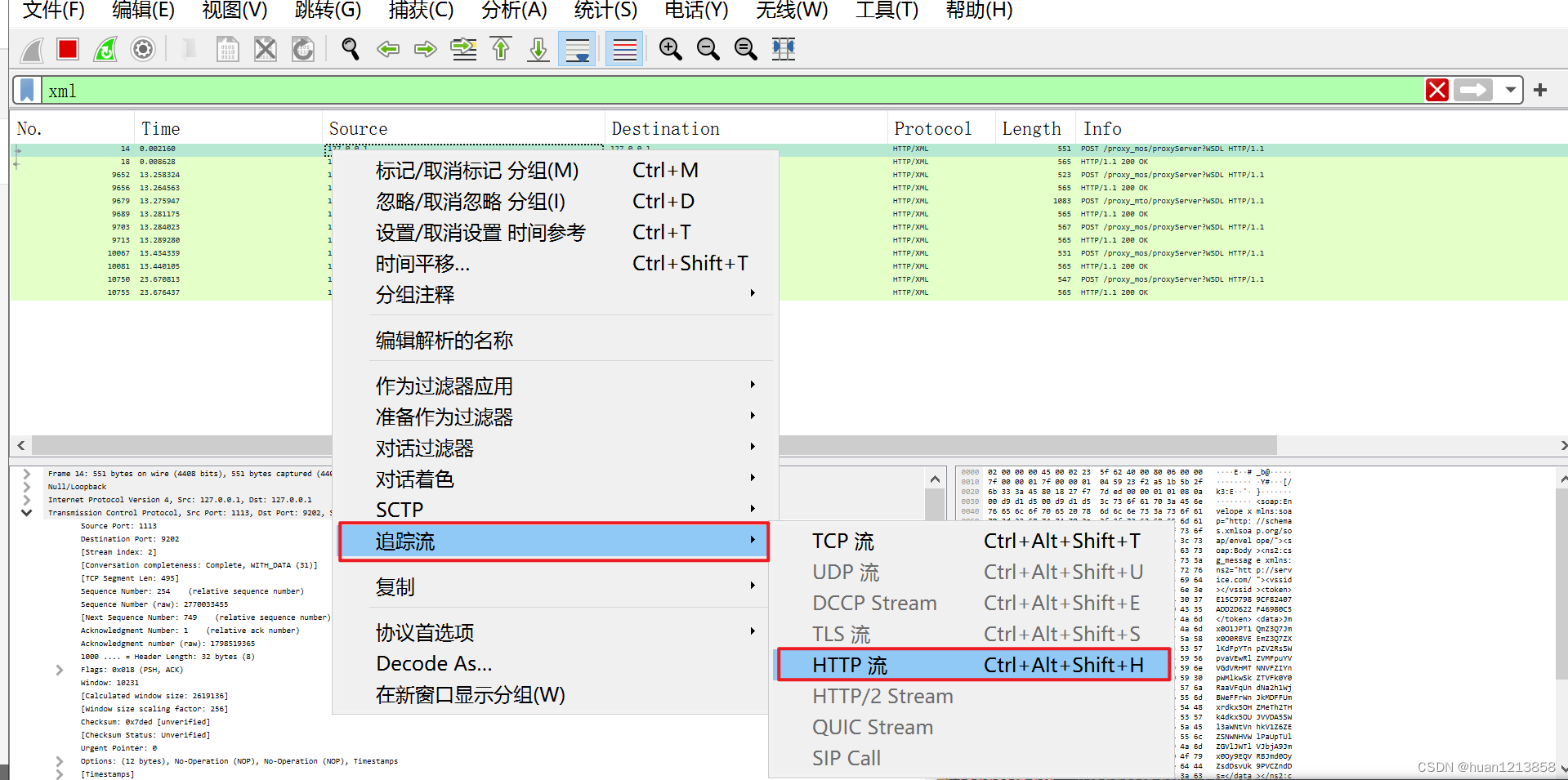Reload the capture file icon
This screenshot has width=1568, height=780.
303,49
